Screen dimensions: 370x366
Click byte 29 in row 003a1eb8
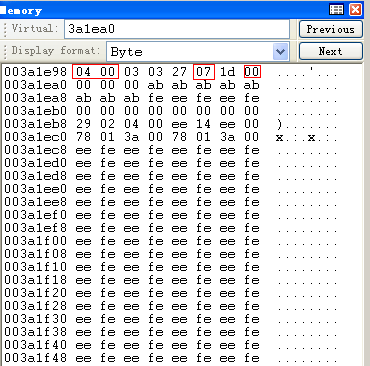click(x=83, y=124)
